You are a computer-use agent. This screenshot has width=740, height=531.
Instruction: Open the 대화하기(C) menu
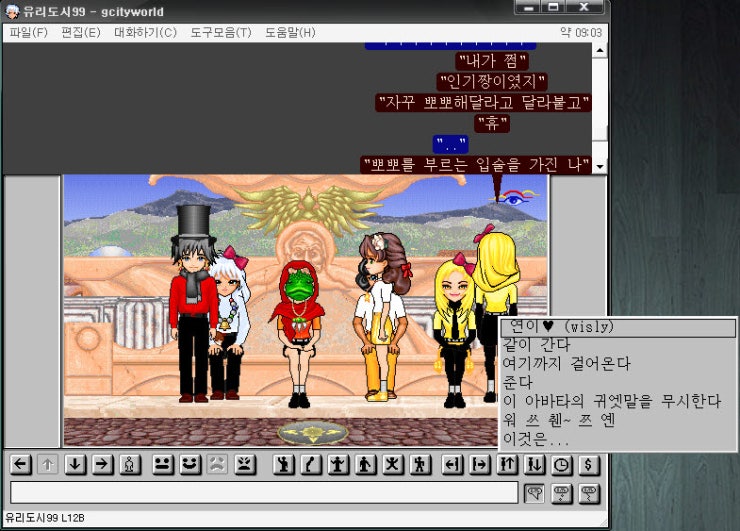tap(145, 32)
